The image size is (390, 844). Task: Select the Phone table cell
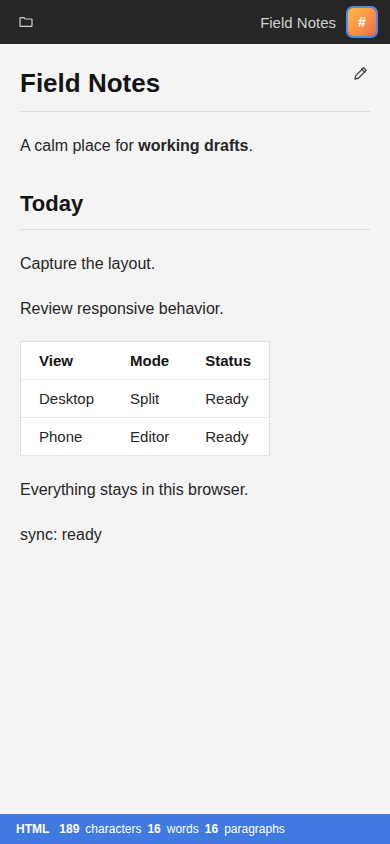pyautogui.click(x=61, y=437)
